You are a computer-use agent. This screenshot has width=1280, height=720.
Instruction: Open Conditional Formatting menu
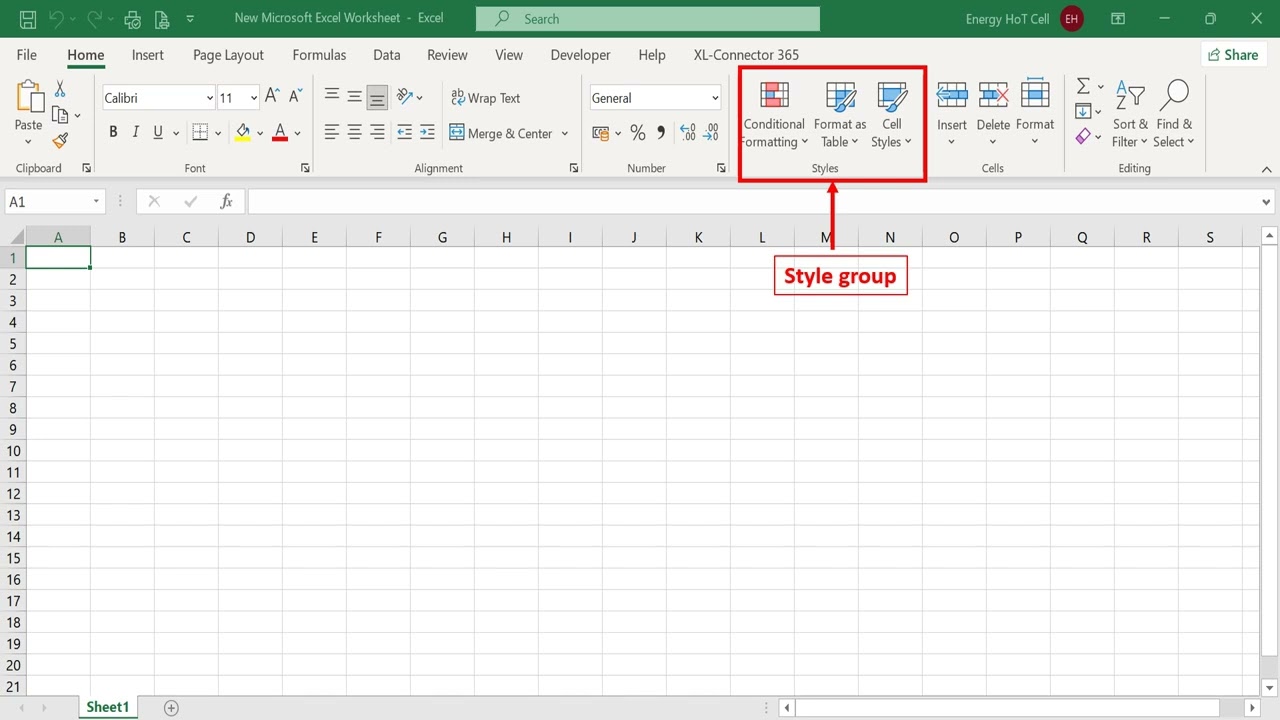pos(774,115)
